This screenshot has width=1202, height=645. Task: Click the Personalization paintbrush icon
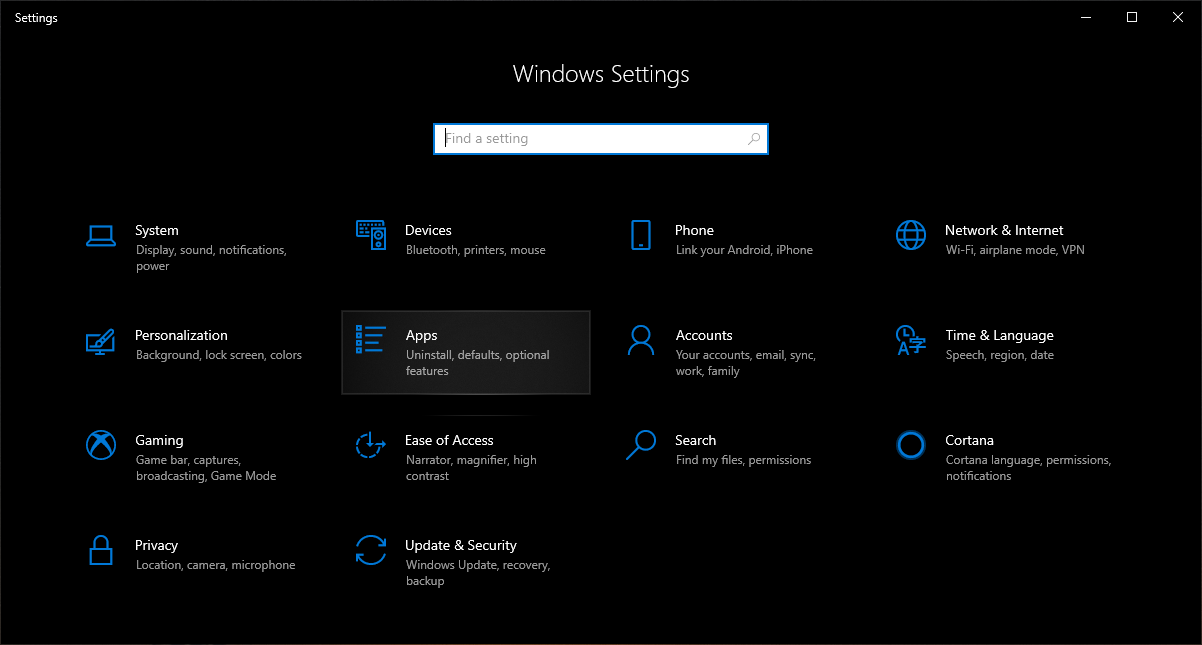(x=100, y=341)
